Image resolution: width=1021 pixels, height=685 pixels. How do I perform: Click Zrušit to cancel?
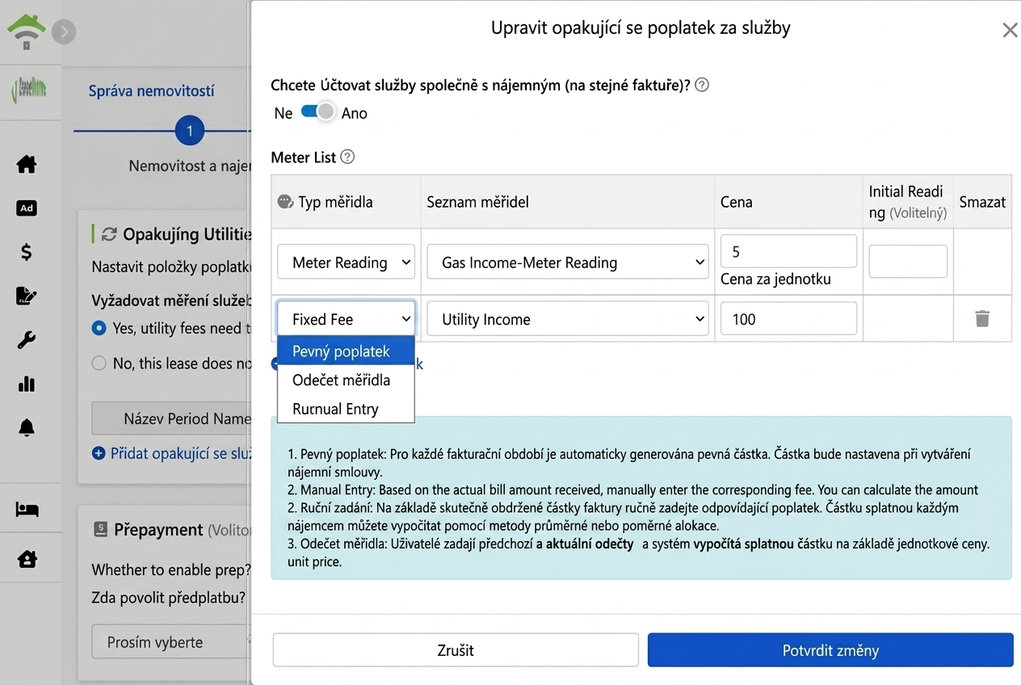coord(455,650)
